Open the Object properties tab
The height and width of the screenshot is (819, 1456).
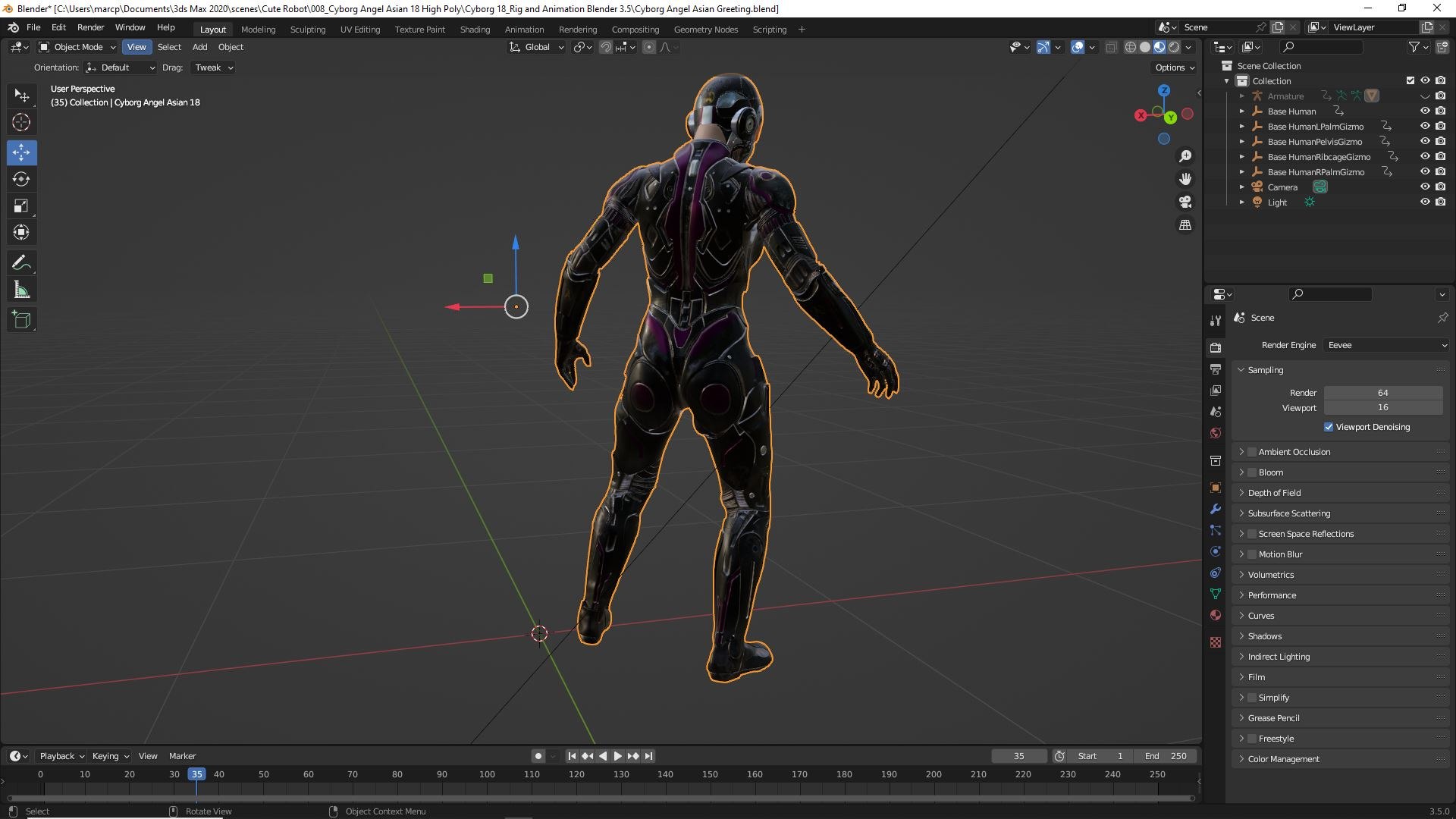coord(1216,488)
